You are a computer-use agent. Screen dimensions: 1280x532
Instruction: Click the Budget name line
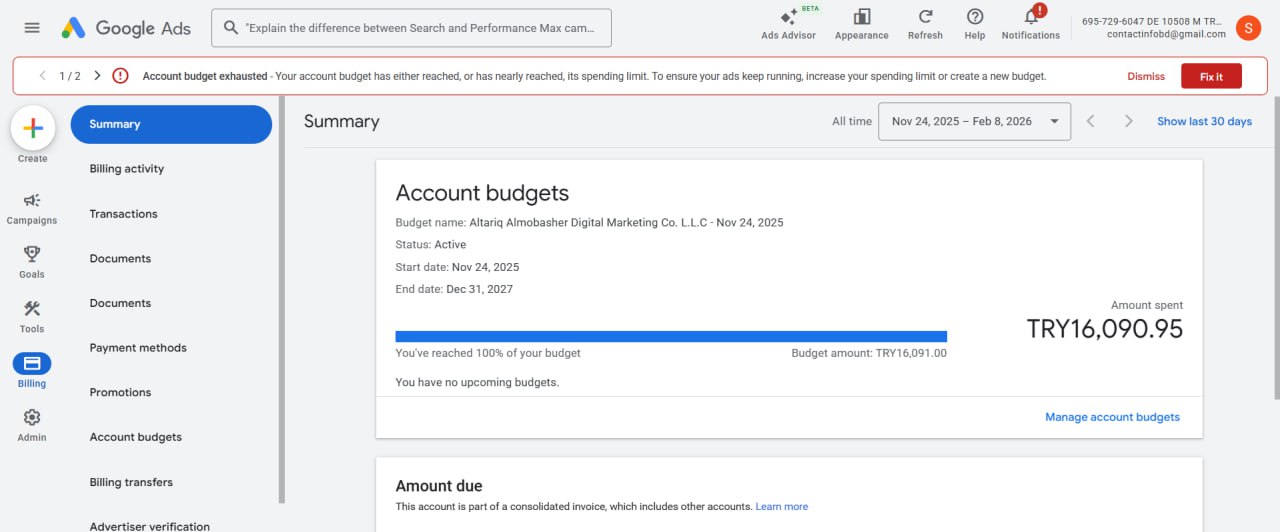(x=589, y=222)
